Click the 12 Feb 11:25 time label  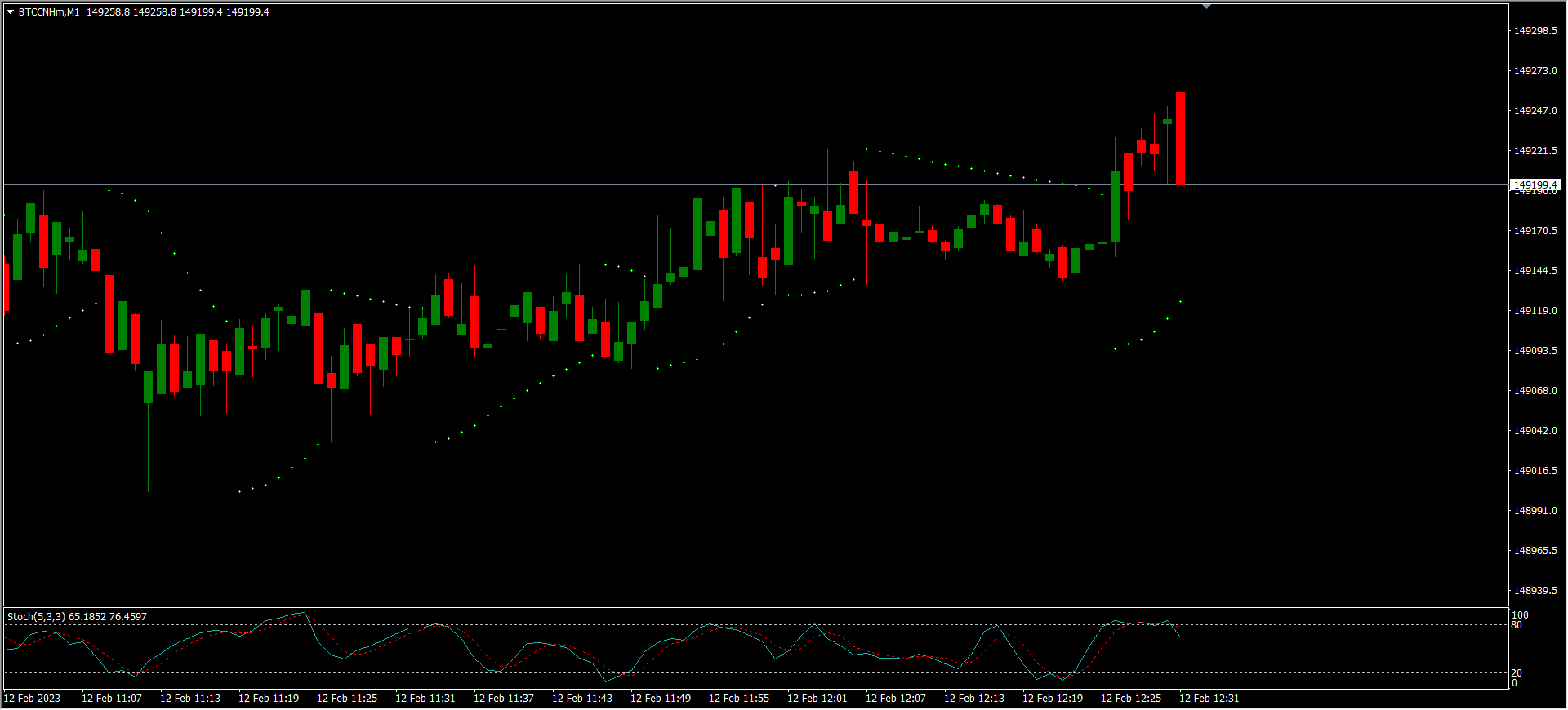click(x=347, y=699)
